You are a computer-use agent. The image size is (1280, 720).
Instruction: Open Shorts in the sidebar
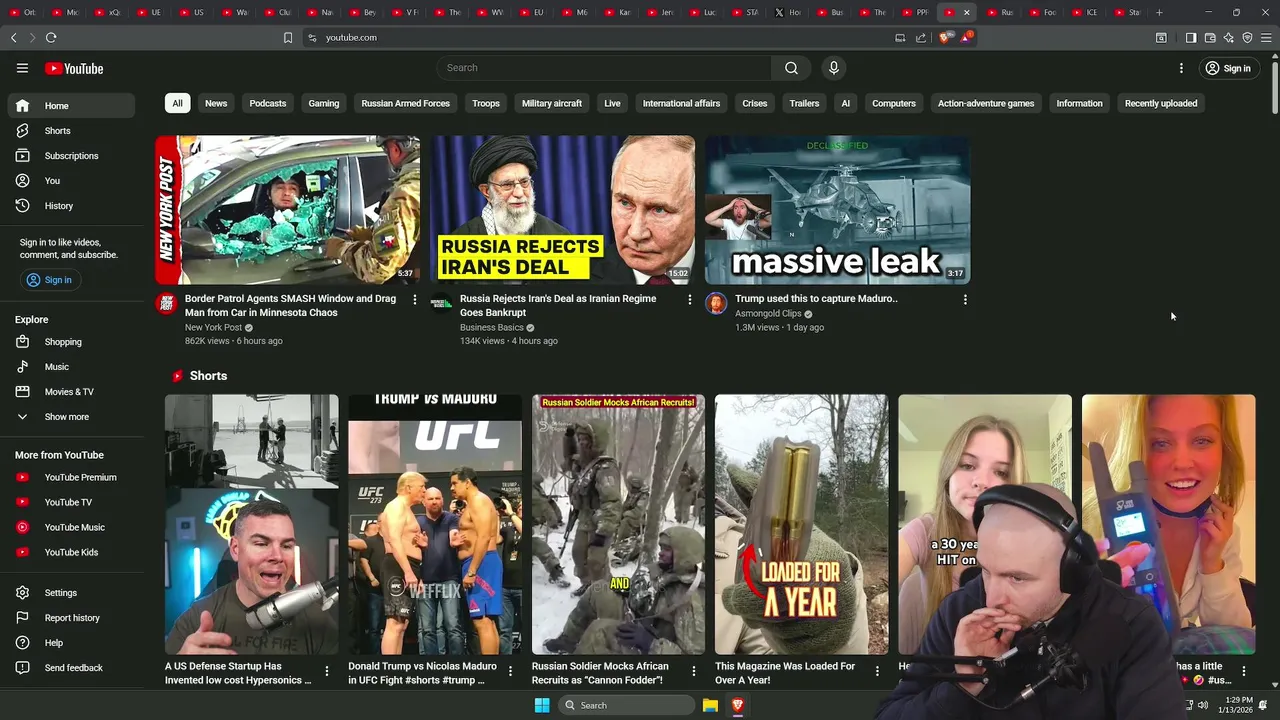(71, 131)
